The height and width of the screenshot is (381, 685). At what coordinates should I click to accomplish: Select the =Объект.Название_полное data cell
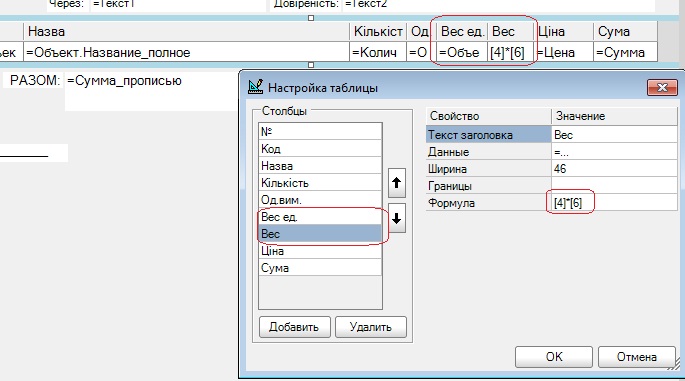coord(186,52)
